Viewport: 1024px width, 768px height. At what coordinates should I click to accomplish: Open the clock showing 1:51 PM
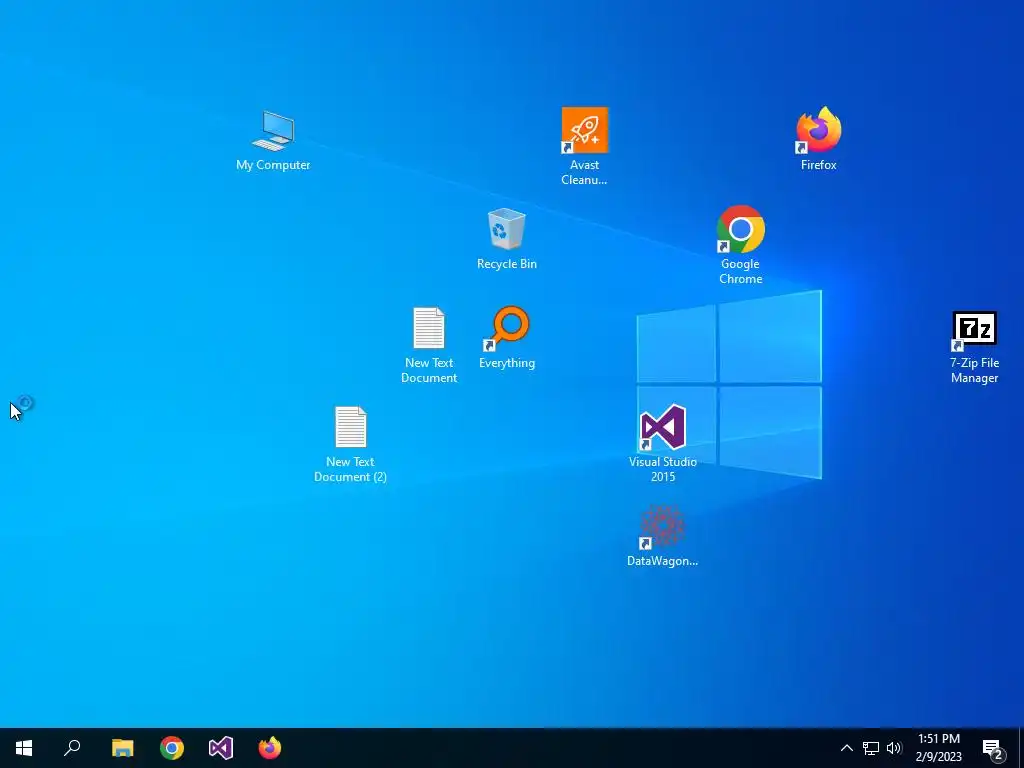pyautogui.click(x=938, y=748)
